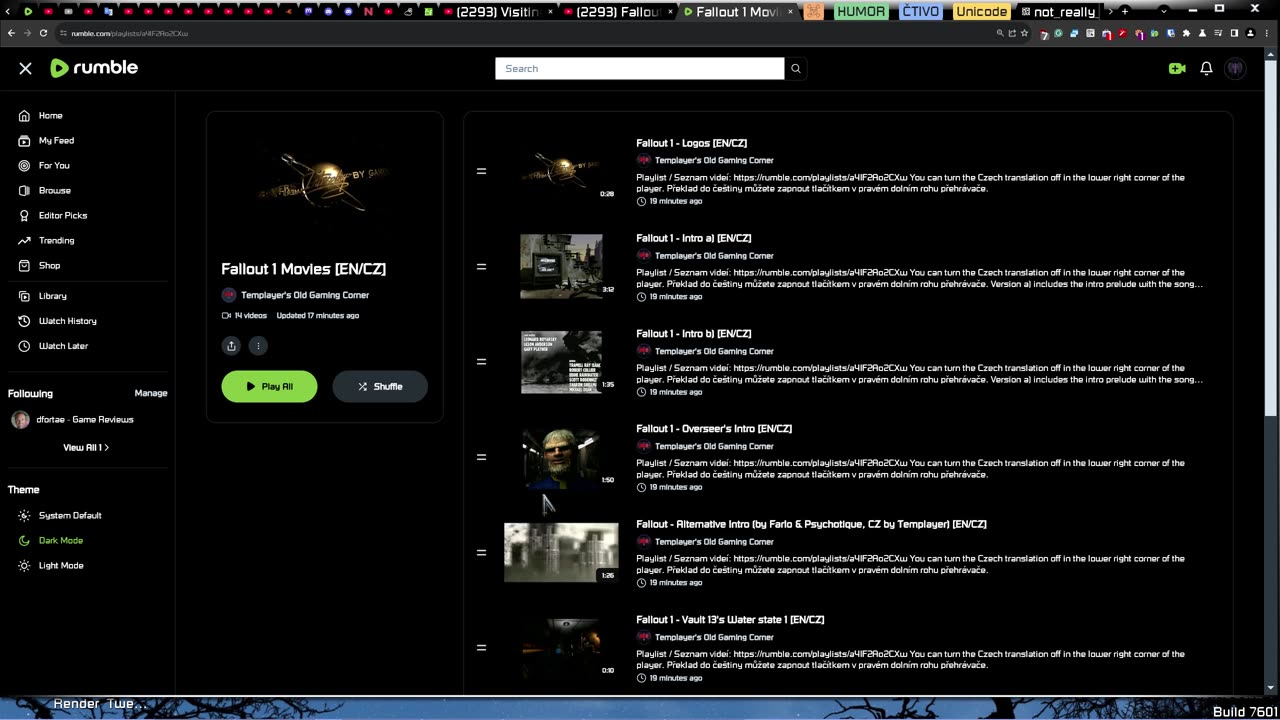The image size is (1280, 720).
Task: Open the browser tab search dropdown chevron
Action: 1163,11
